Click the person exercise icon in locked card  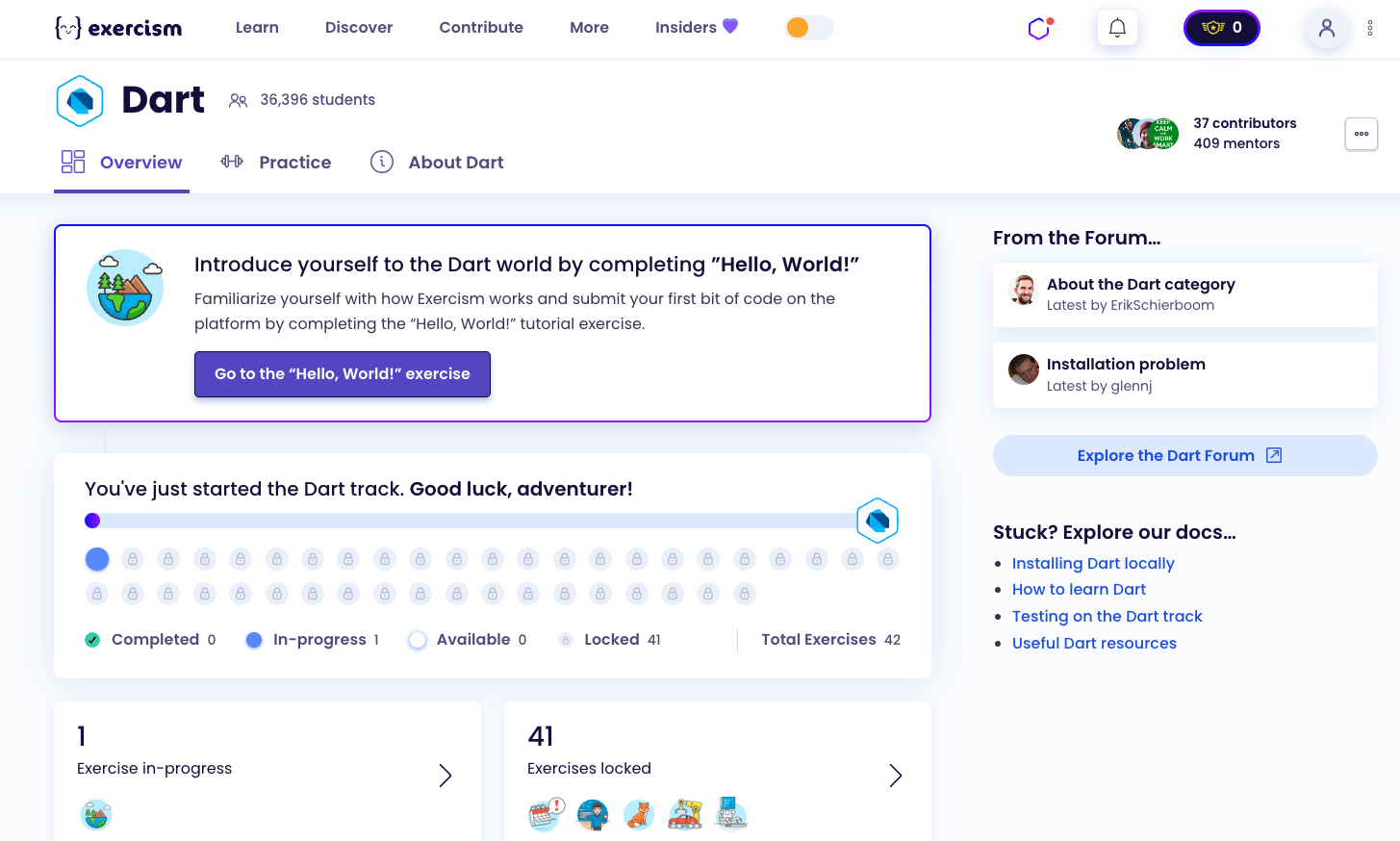pos(593,815)
